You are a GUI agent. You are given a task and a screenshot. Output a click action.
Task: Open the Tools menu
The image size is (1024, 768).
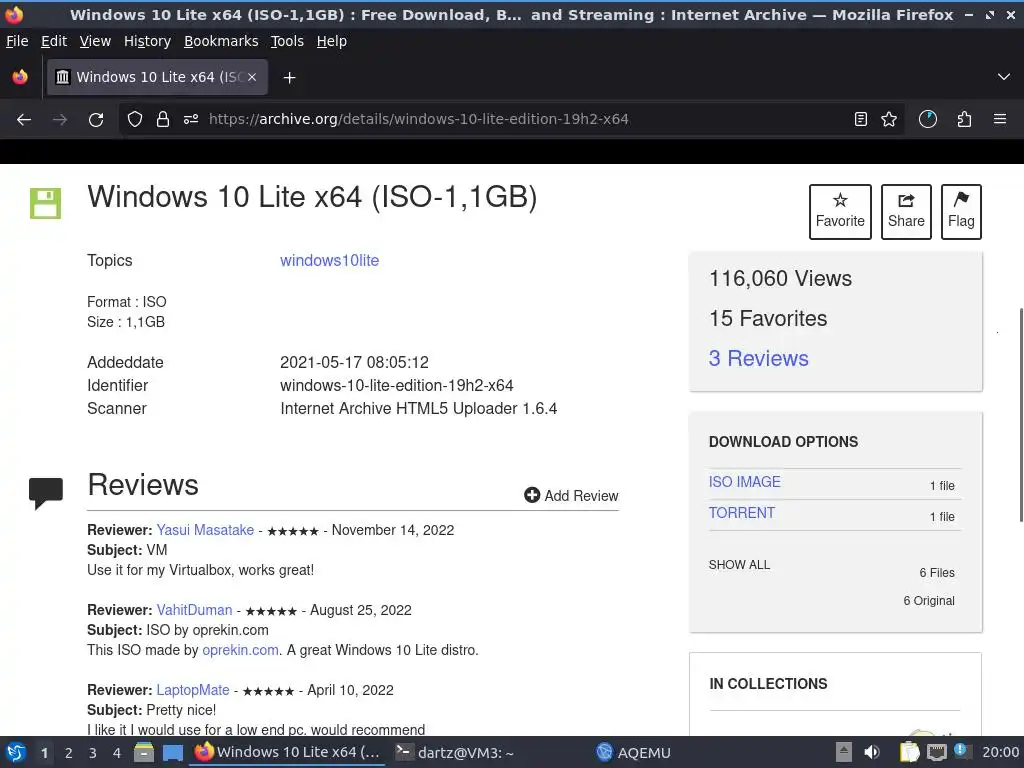point(287,41)
